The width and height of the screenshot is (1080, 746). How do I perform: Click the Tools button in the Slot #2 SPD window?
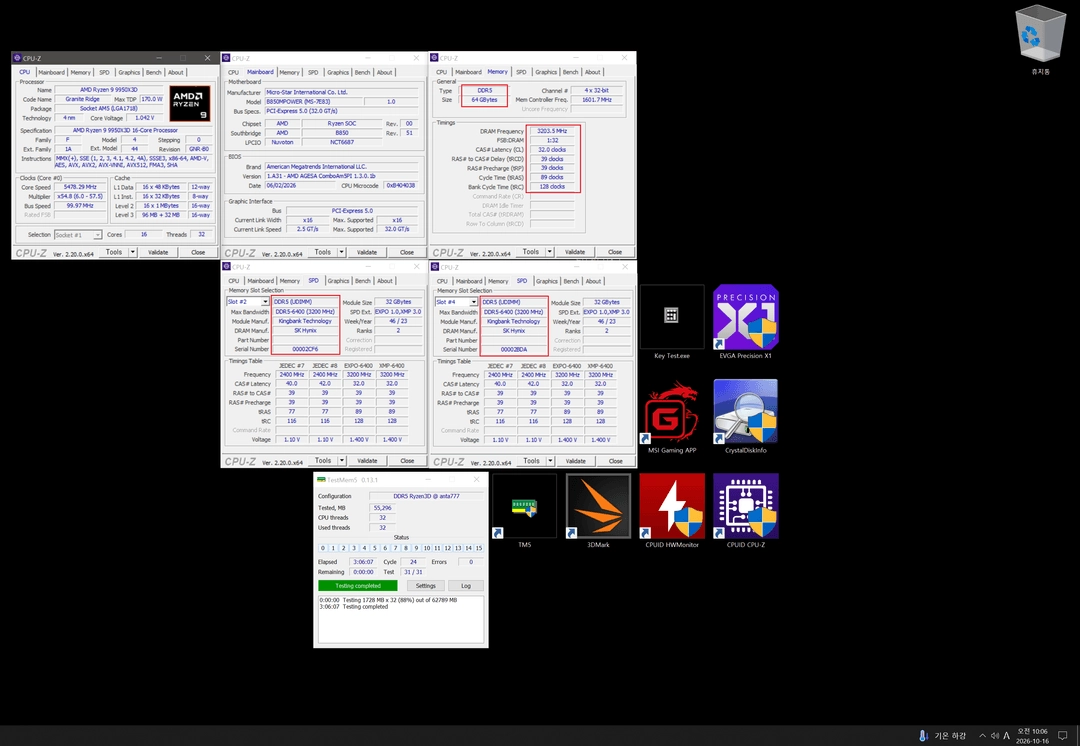coord(322,461)
